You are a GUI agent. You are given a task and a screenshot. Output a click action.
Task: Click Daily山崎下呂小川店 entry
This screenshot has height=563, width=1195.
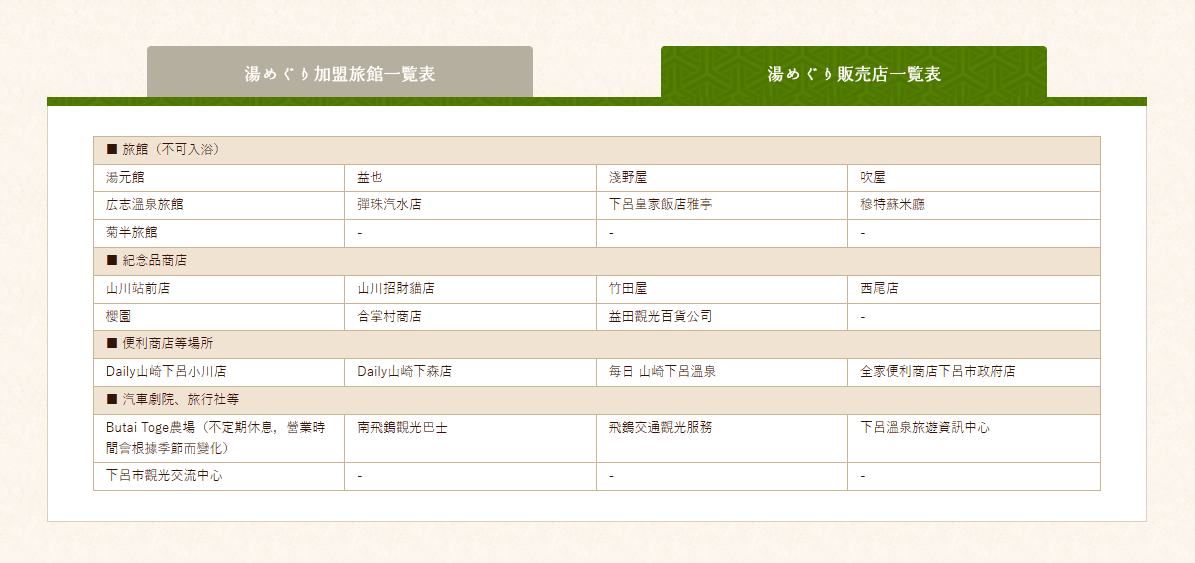coord(219,373)
